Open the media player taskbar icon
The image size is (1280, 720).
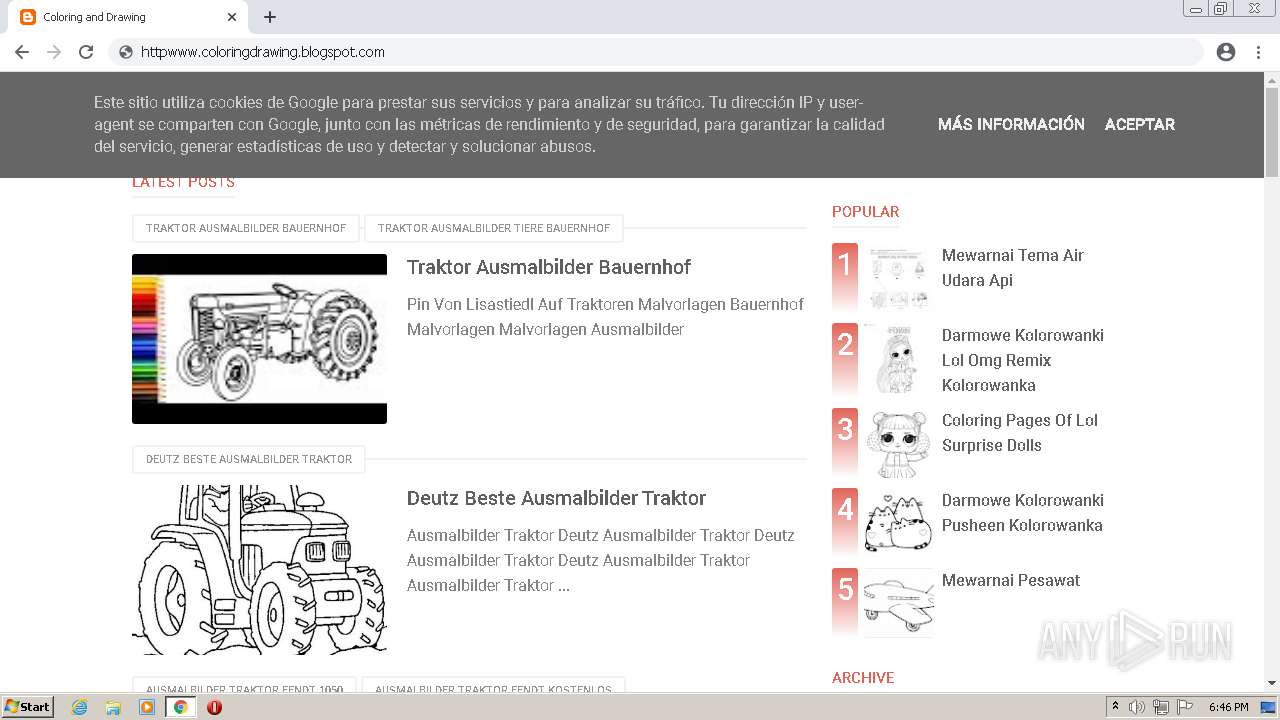pyautogui.click(x=147, y=707)
